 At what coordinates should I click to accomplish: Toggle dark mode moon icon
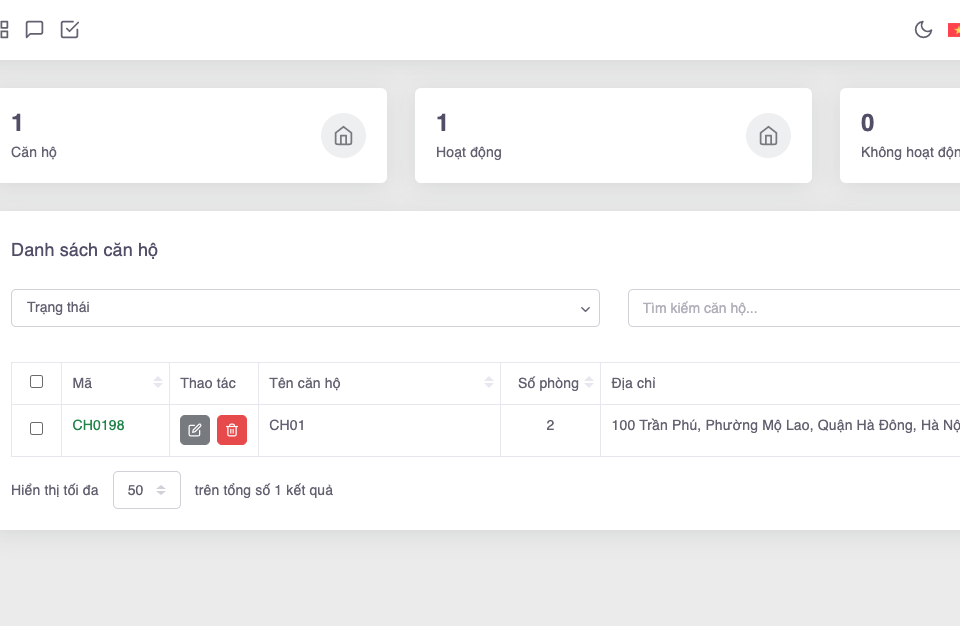(923, 29)
